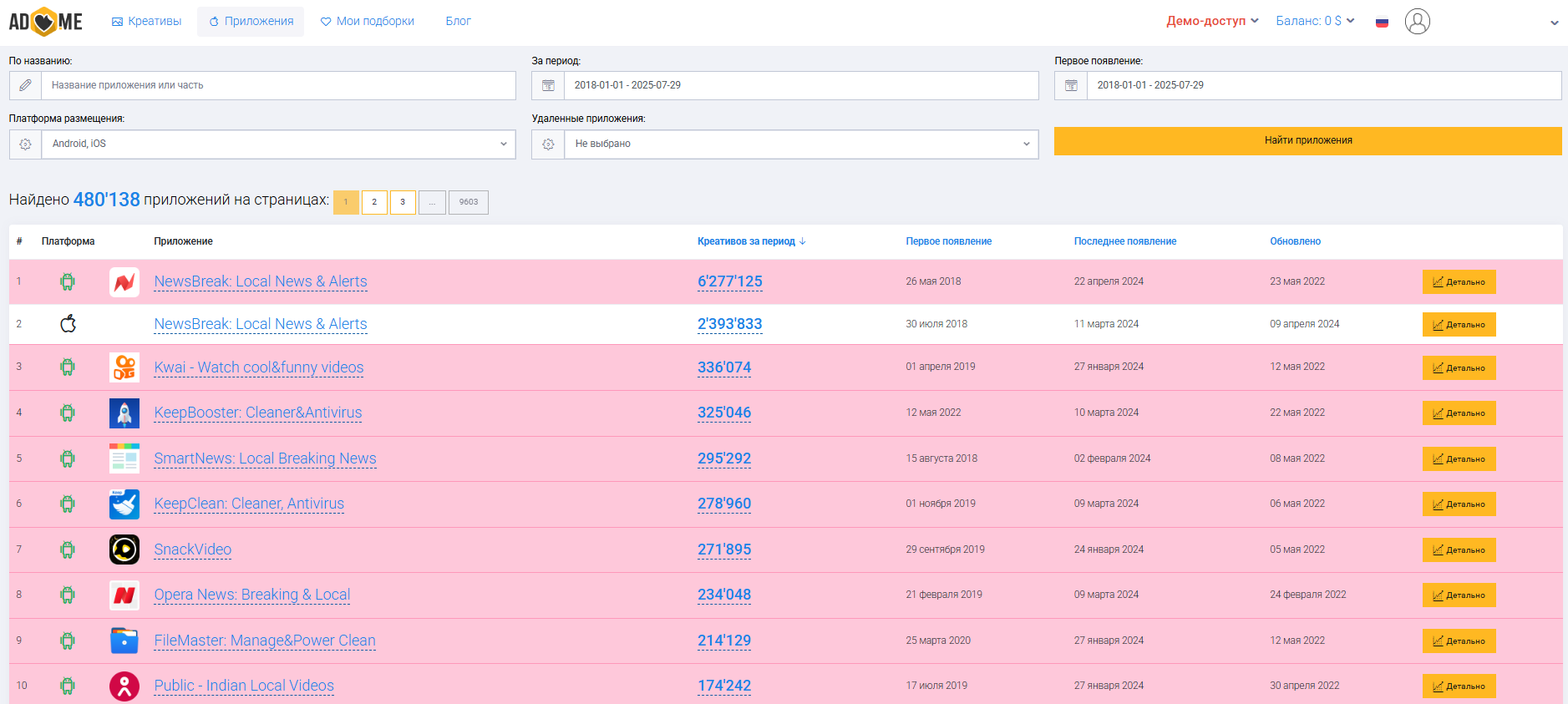Image resolution: width=1568 pixels, height=704 pixels.
Task: Open the Креативы tab
Action: click(x=146, y=21)
